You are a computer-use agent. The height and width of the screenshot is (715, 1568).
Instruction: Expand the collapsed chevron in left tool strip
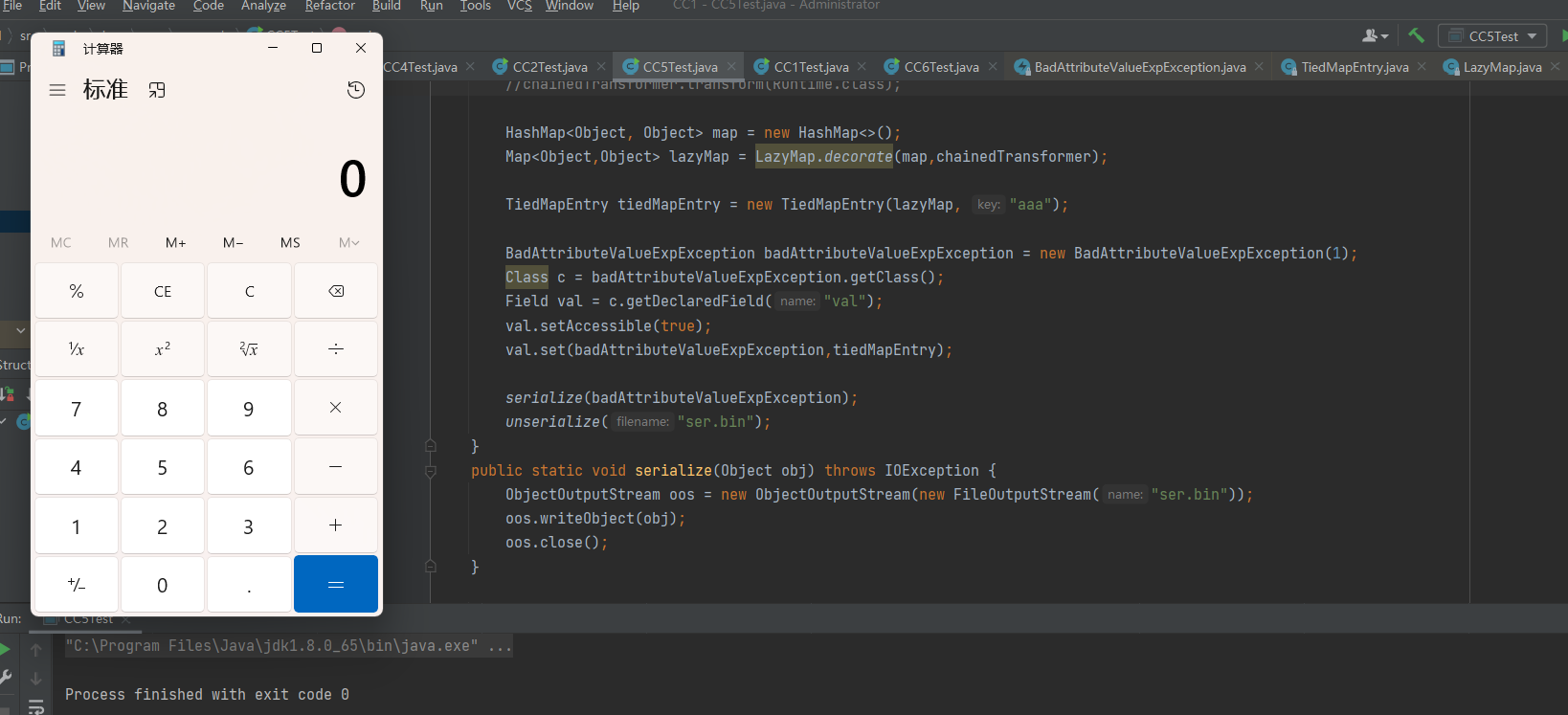point(20,330)
